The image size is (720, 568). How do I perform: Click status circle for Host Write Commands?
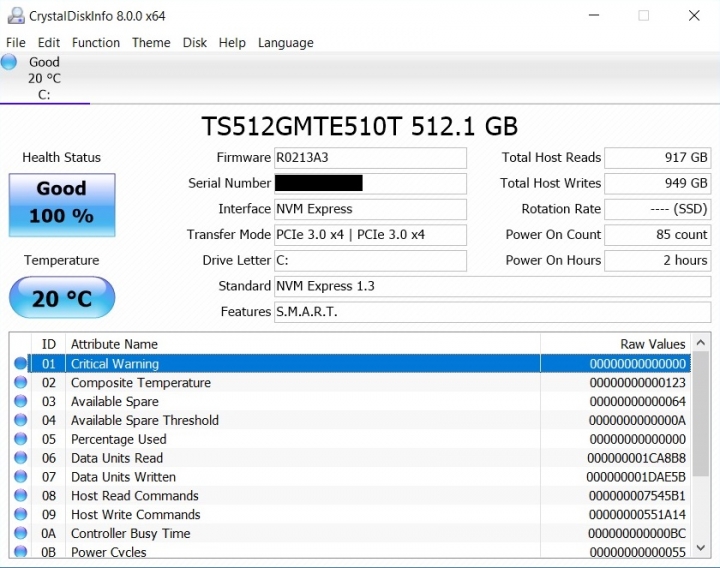click(21, 514)
